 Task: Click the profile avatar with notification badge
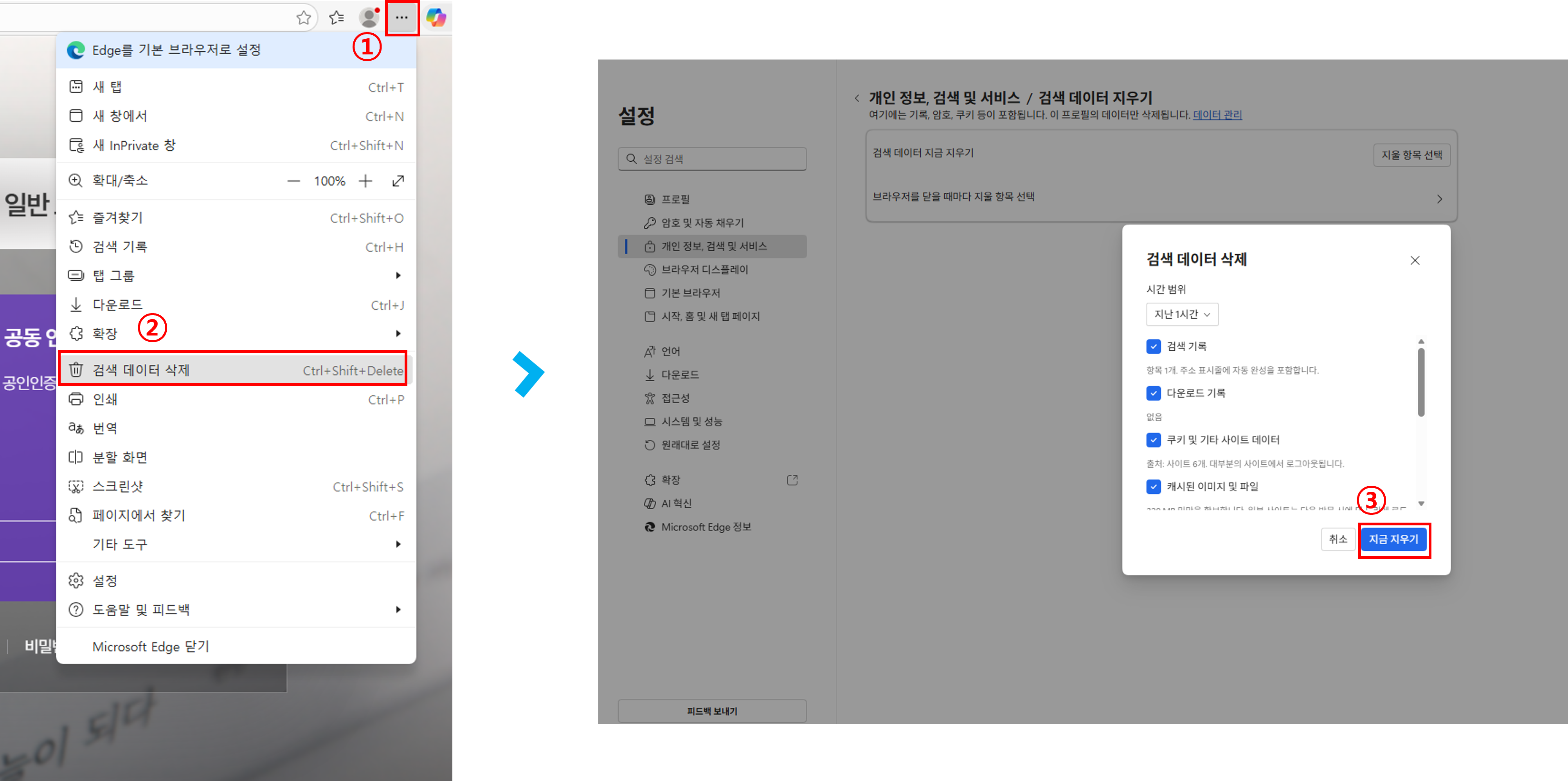coord(368,18)
